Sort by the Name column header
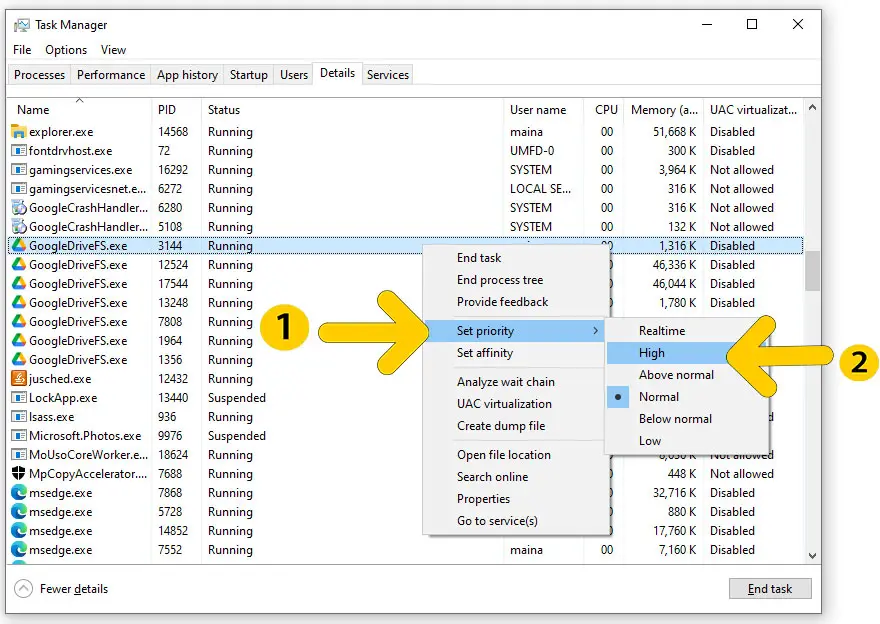Screen dimensions: 880x624 click(x=33, y=110)
